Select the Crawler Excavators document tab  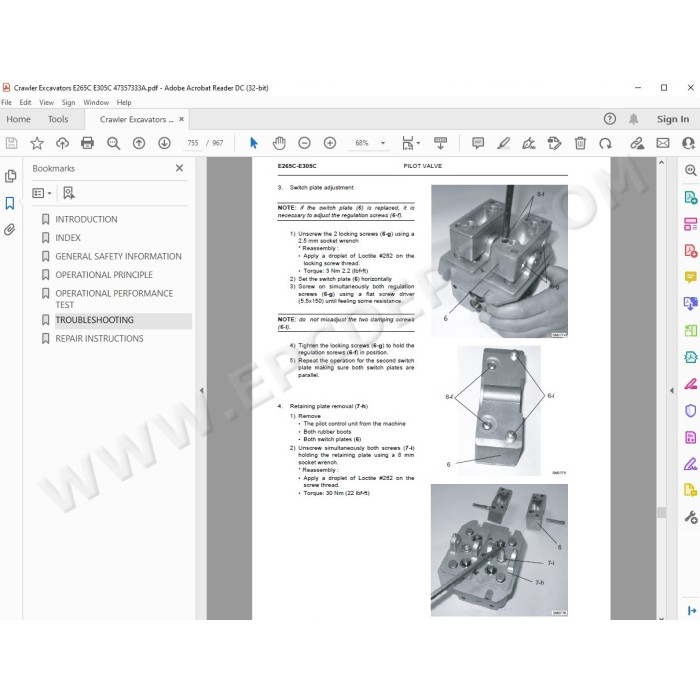coord(137,120)
